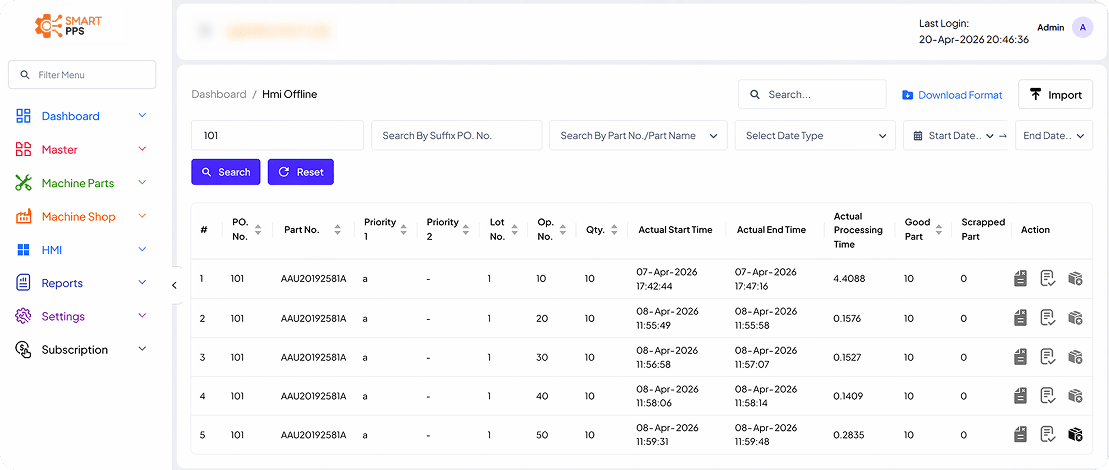Viewport: 1109px width, 470px height.
Task: Click the checklist icon in row 2
Action: coord(1047,318)
